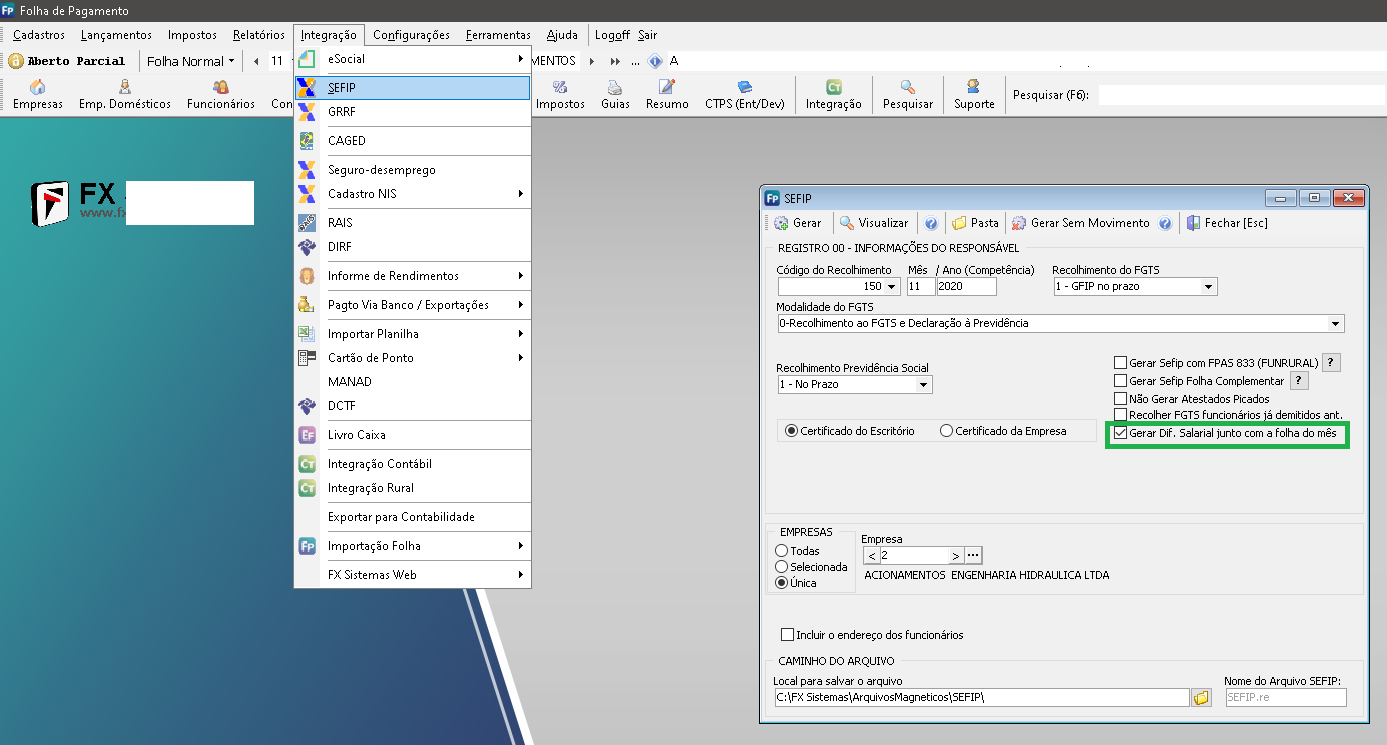Select the Todas empresas radio option
Viewport: 1387px width, 745px height.
coord(782,551)
